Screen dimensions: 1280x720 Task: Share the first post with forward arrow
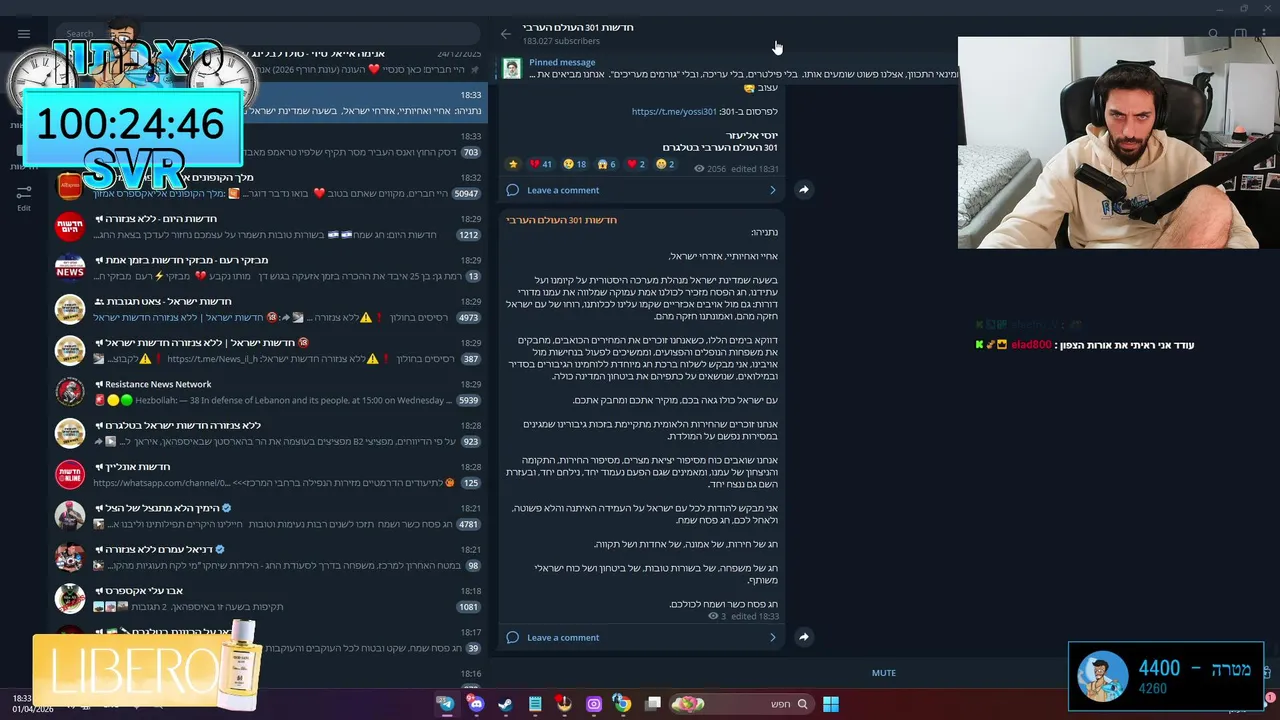tap(803, 189)
